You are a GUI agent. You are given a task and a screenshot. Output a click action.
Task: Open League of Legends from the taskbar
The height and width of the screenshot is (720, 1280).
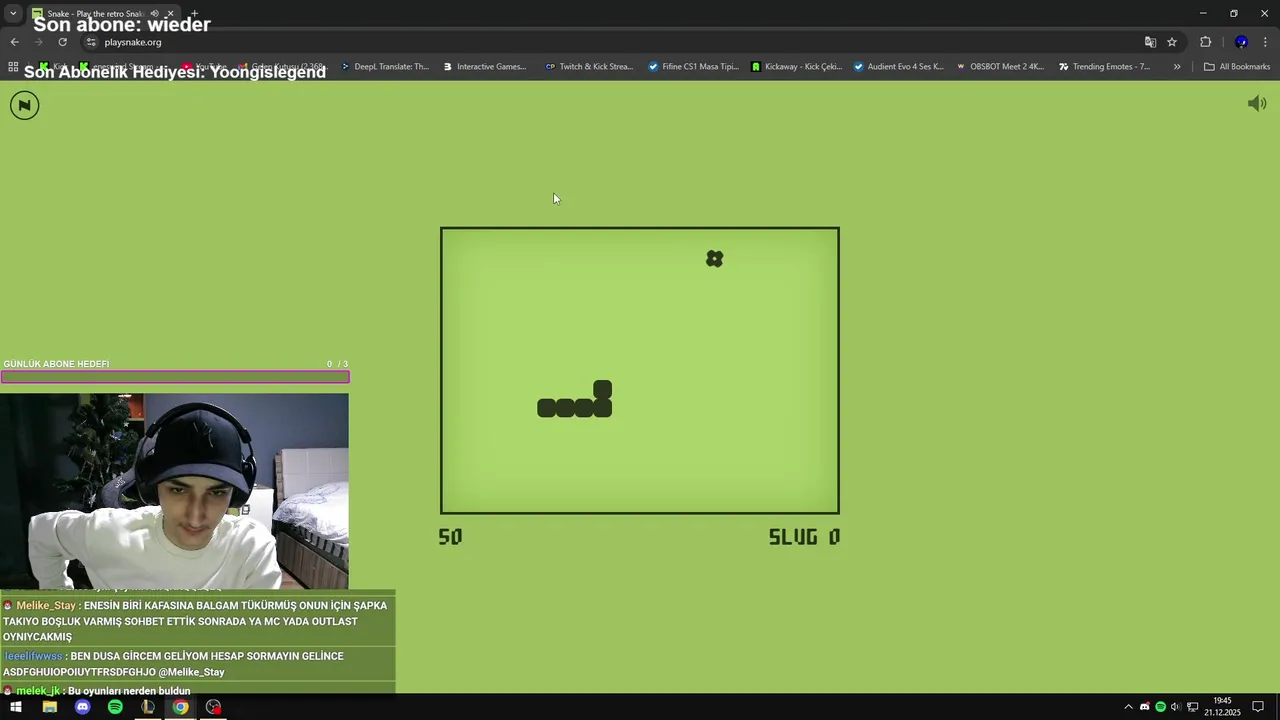pos(148,707)
